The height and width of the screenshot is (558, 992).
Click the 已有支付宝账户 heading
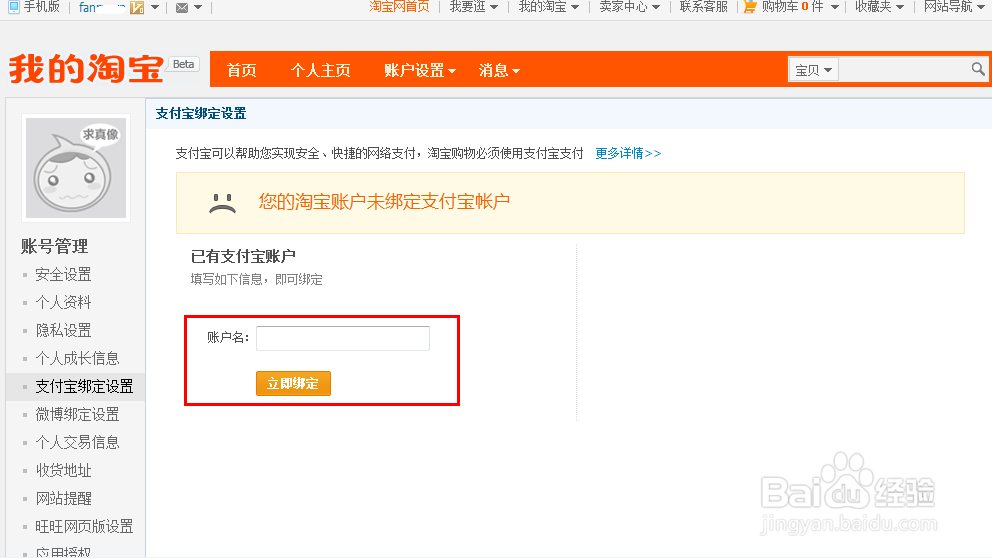(x=244, y=256)
